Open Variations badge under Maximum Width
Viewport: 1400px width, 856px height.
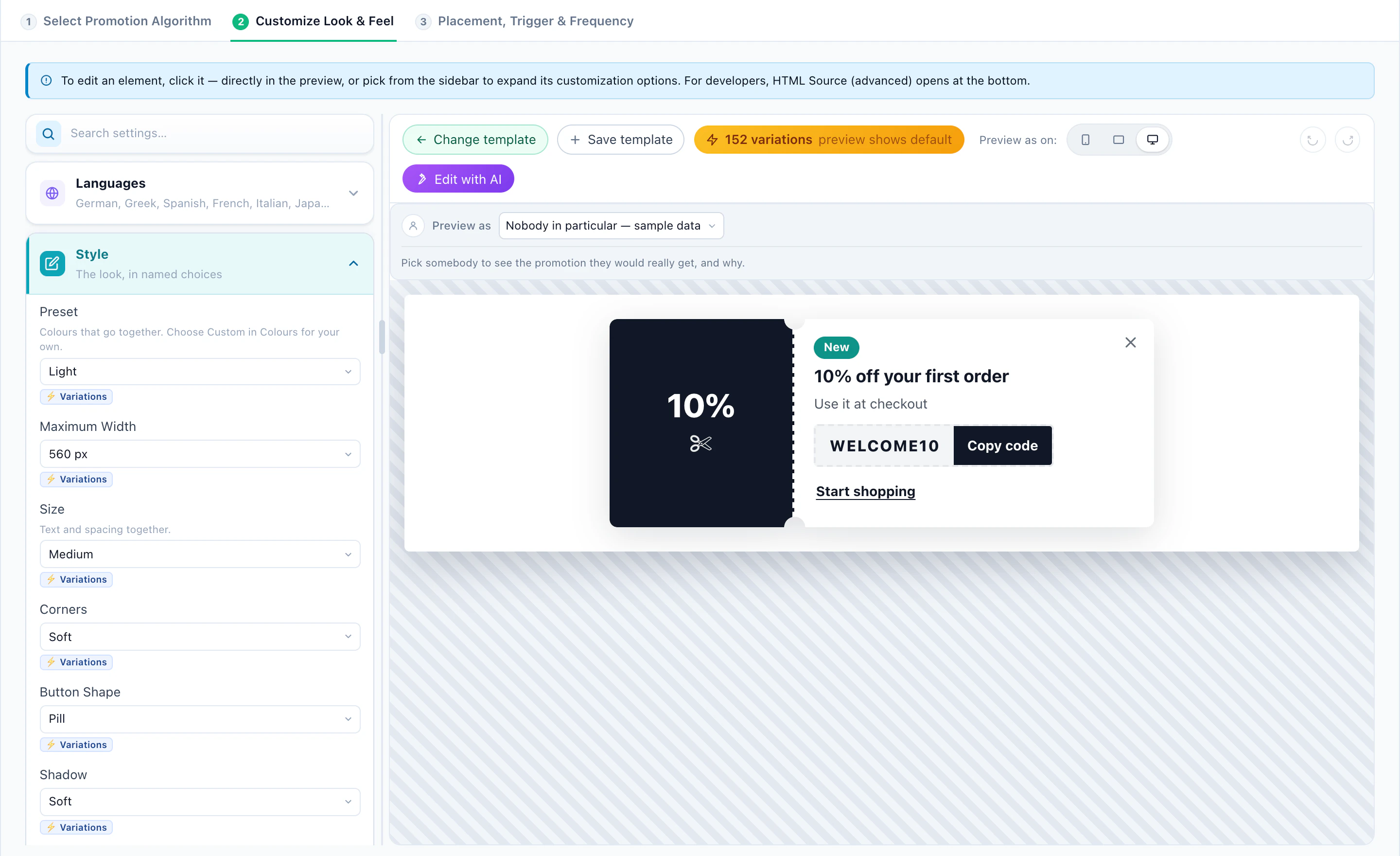pos(76,479)
